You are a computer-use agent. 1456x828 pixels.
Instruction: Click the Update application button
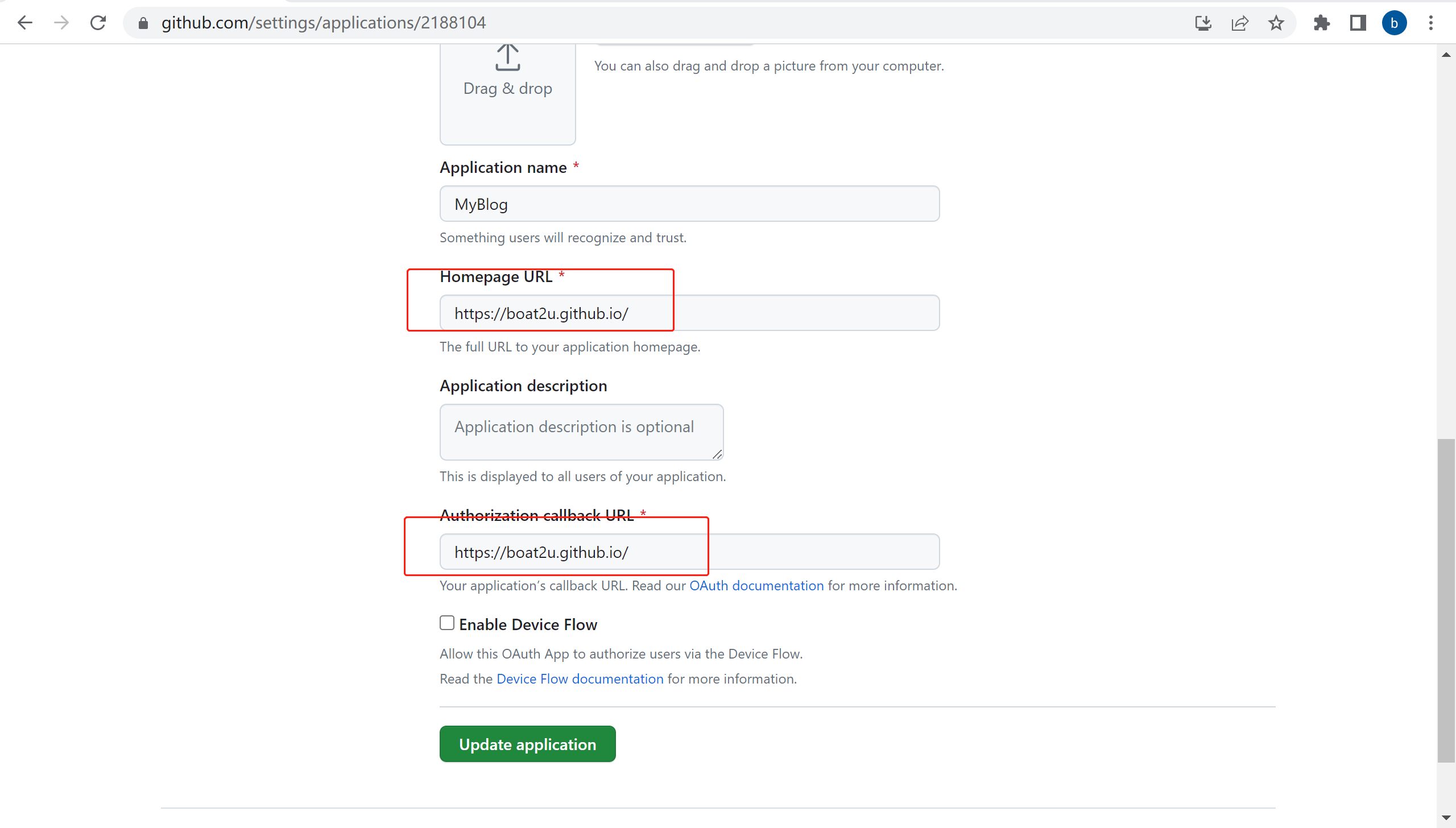tap(527, 744)
